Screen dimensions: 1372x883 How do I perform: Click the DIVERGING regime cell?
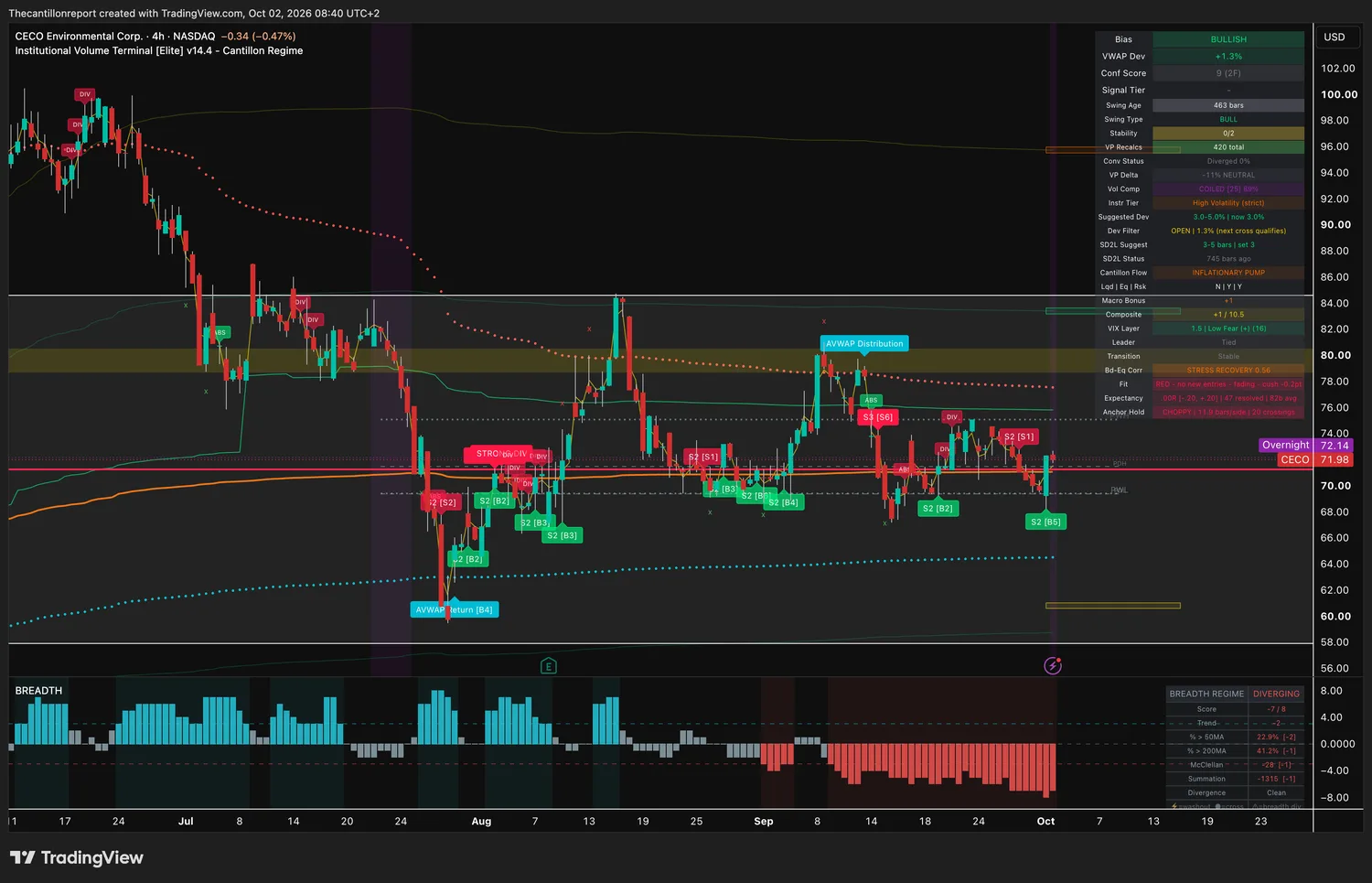click(x=1276, y=695)
